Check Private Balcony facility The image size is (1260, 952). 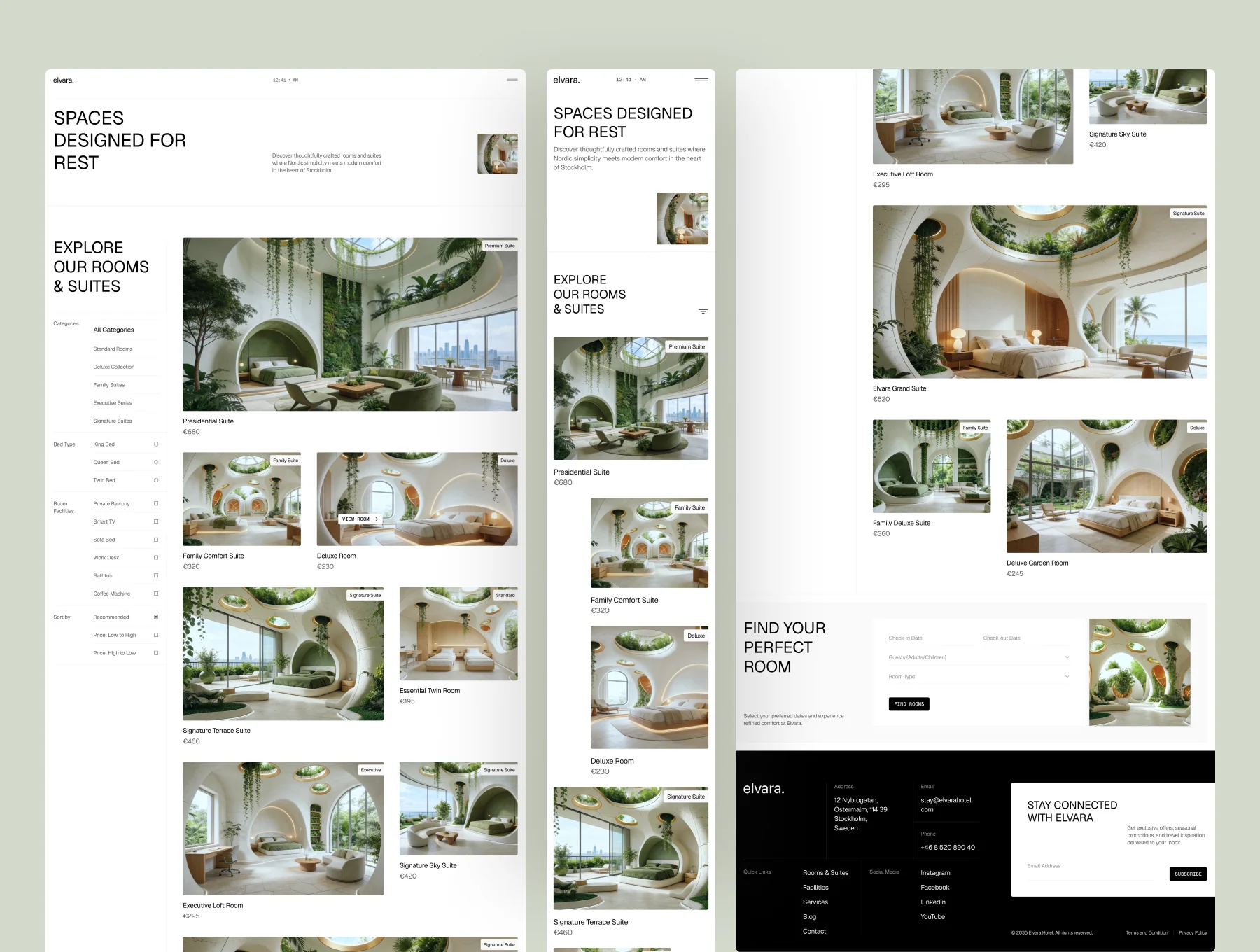point(156,503)
